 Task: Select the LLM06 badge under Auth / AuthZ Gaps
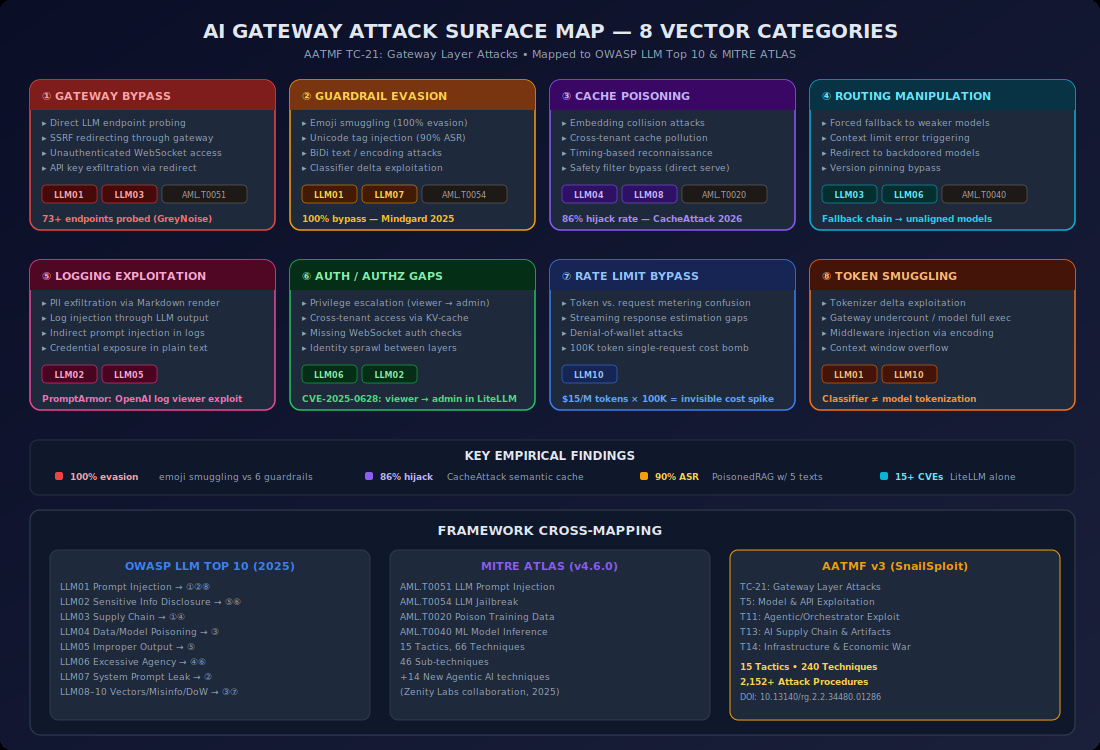pyautogui.click(x=328, y=374)
